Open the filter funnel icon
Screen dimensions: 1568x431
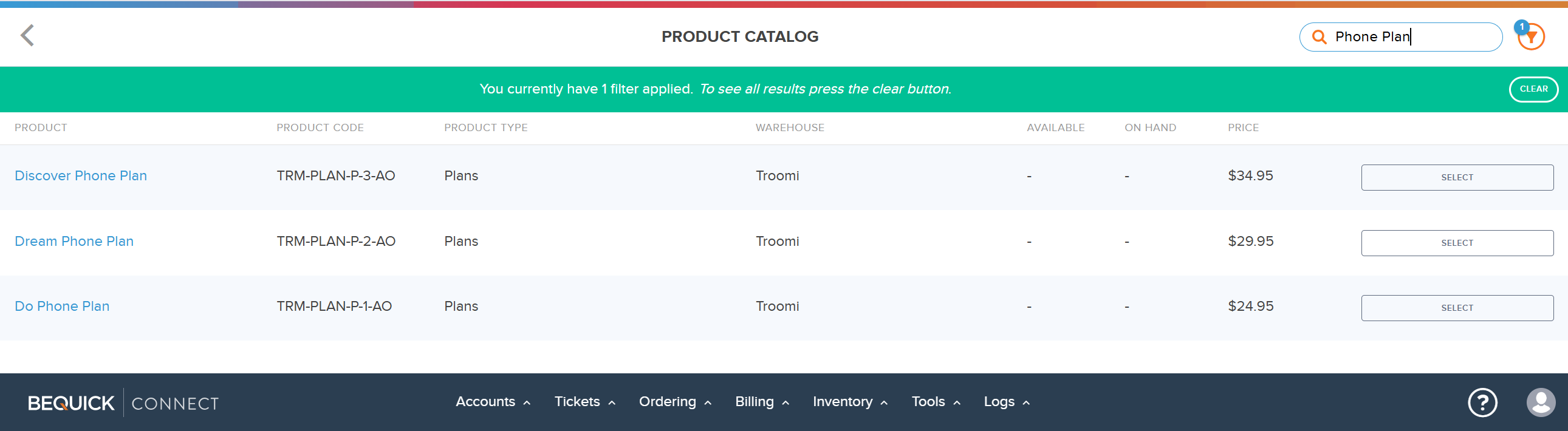tap(1531, 37)
